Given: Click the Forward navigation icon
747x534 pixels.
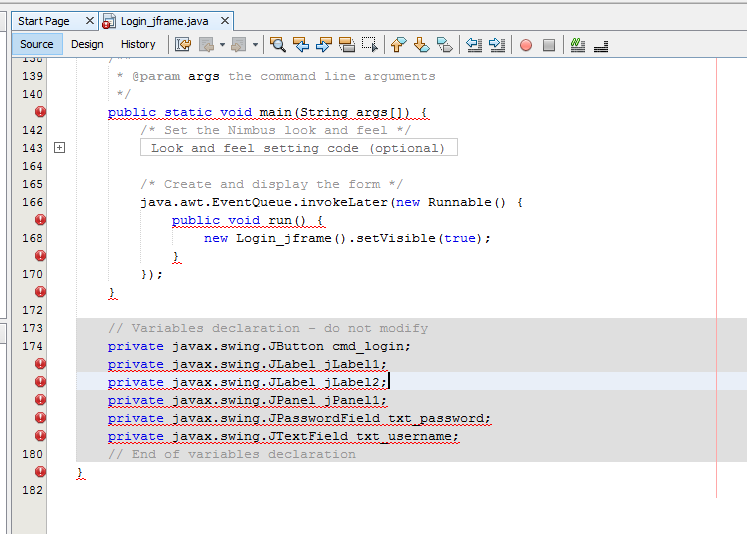Looking at the screenshot, I should 238,45.
